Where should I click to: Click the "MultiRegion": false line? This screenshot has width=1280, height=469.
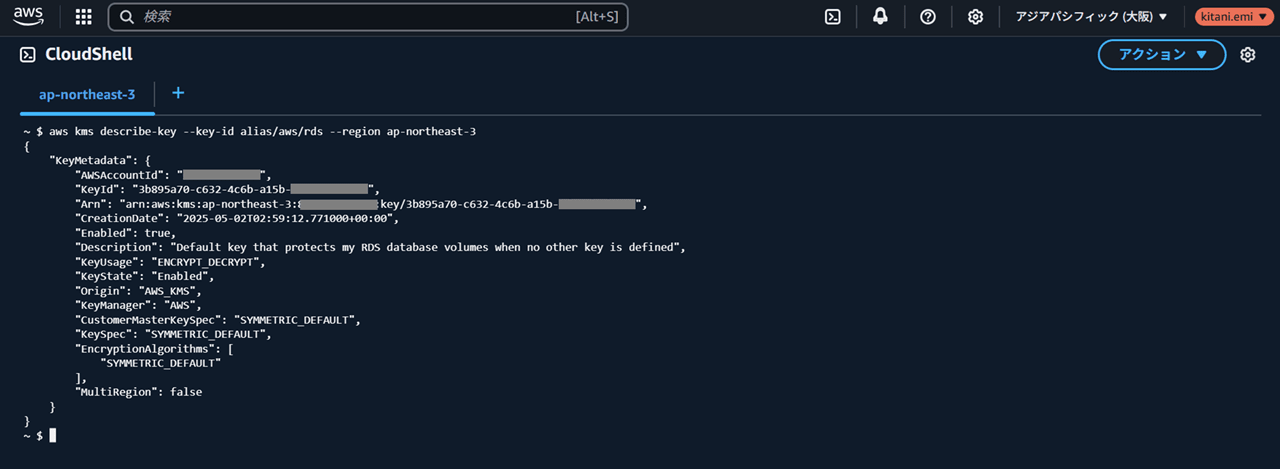[x=139, y=392]
